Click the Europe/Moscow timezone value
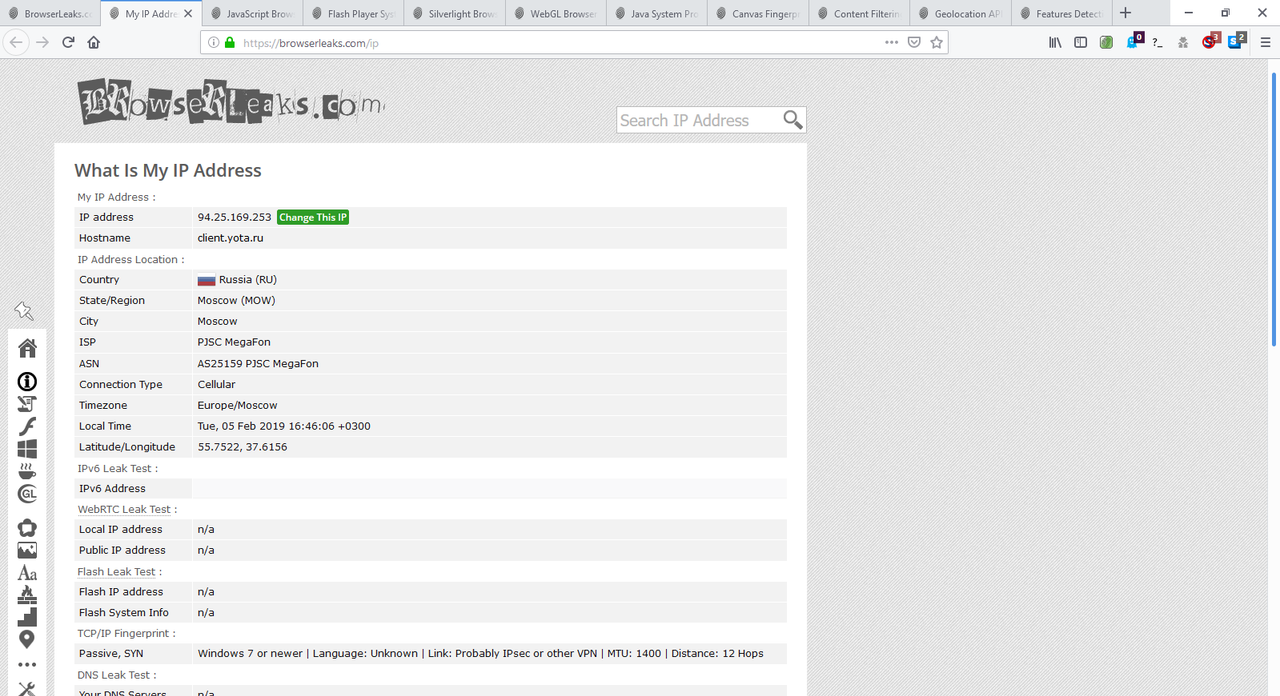The image size is (1280, 696). pos(237,405)
